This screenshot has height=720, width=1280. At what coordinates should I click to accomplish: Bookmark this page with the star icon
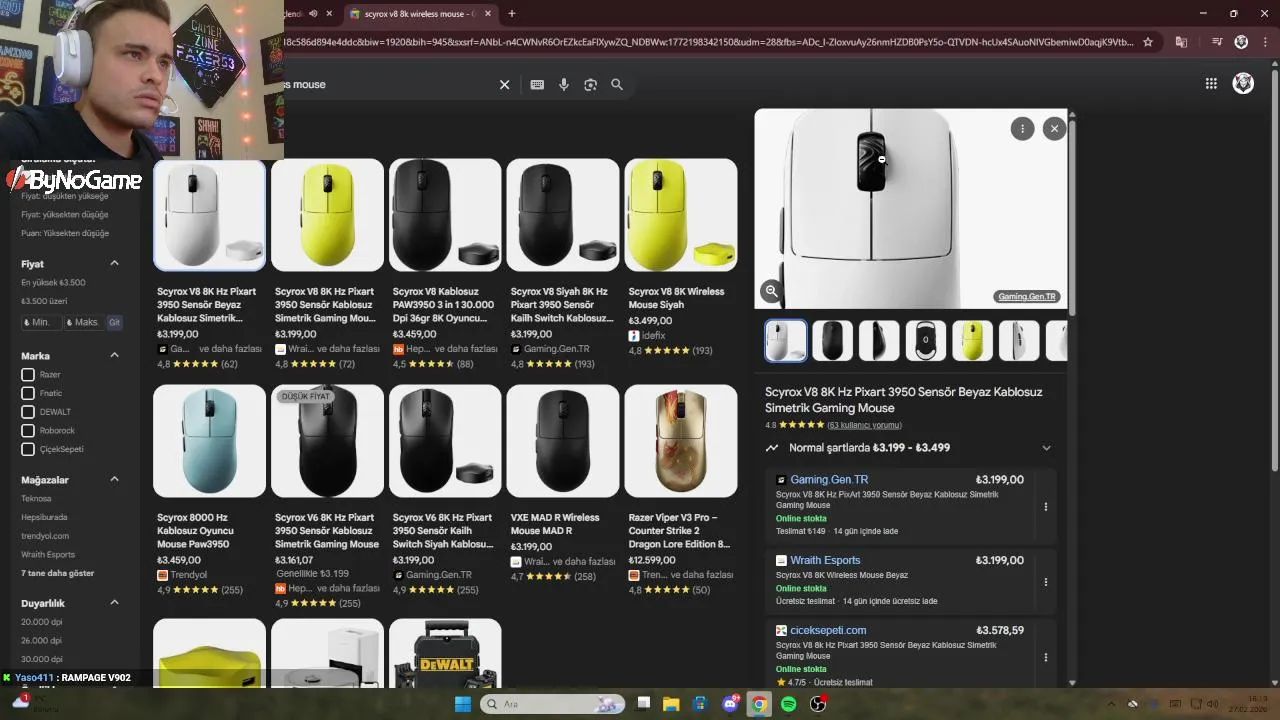point(1148,42)
